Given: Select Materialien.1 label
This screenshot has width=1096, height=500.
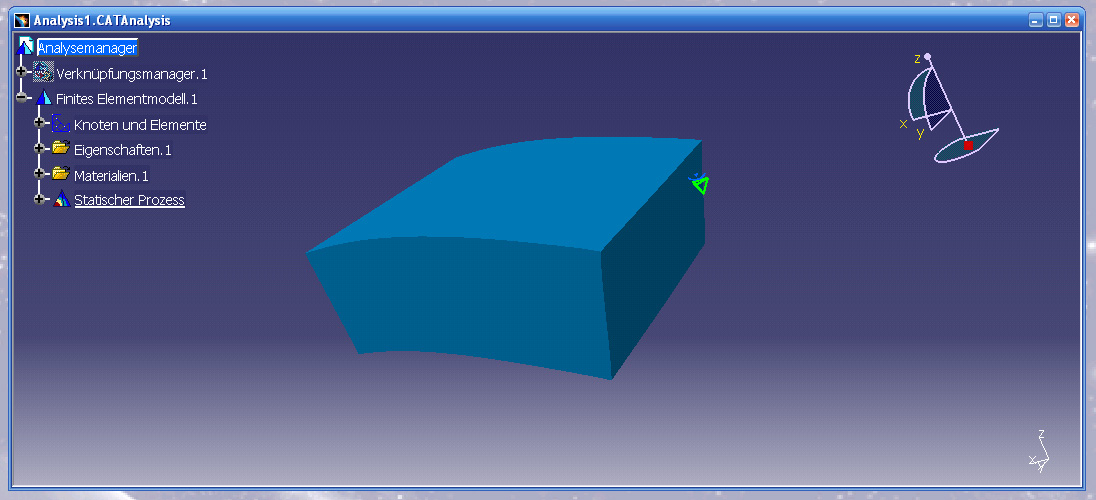Looking at the screenshot, I should click(x=111, y=176).
